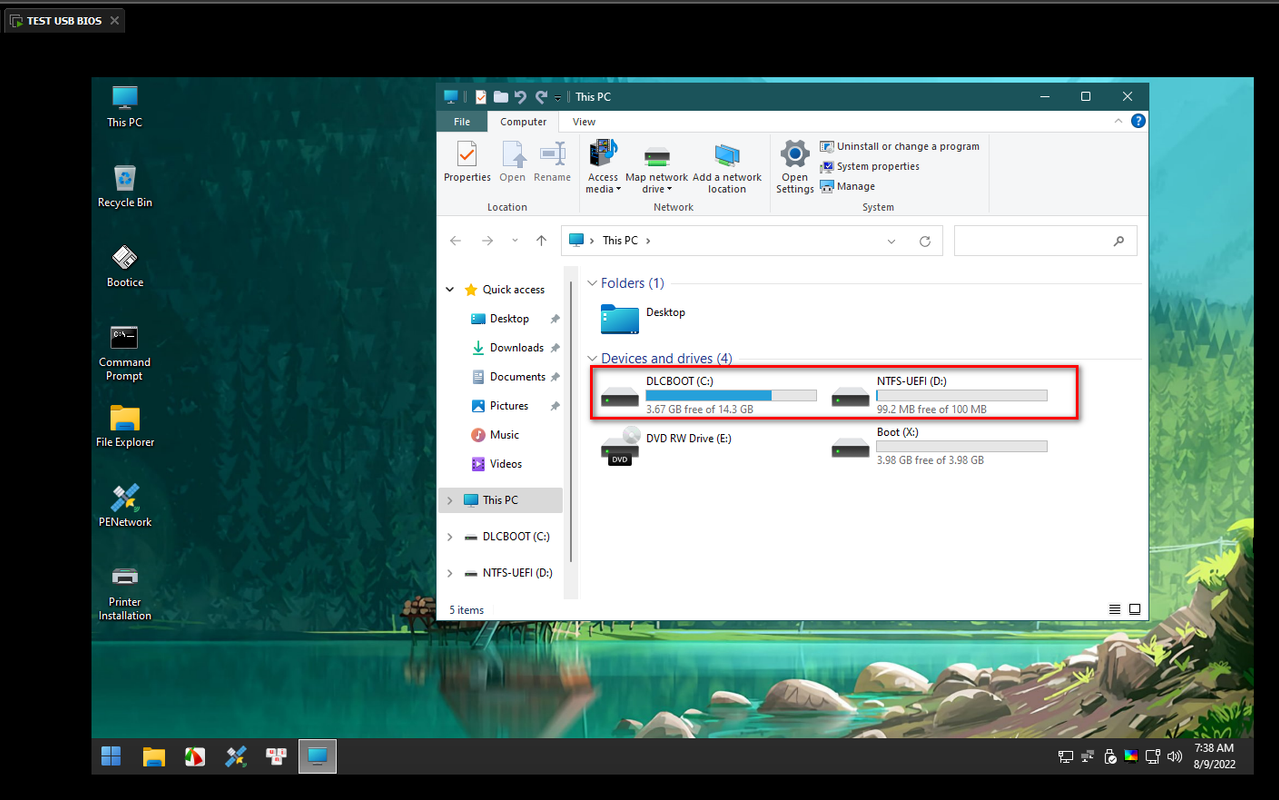
Task: Select Downloads in Quick access
Action: point(516,348)
